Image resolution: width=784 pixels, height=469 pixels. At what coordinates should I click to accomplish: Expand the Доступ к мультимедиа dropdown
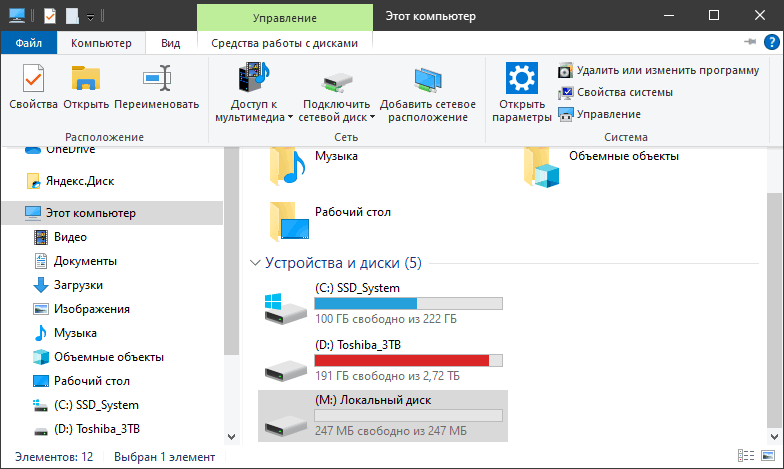pos(290,117)
